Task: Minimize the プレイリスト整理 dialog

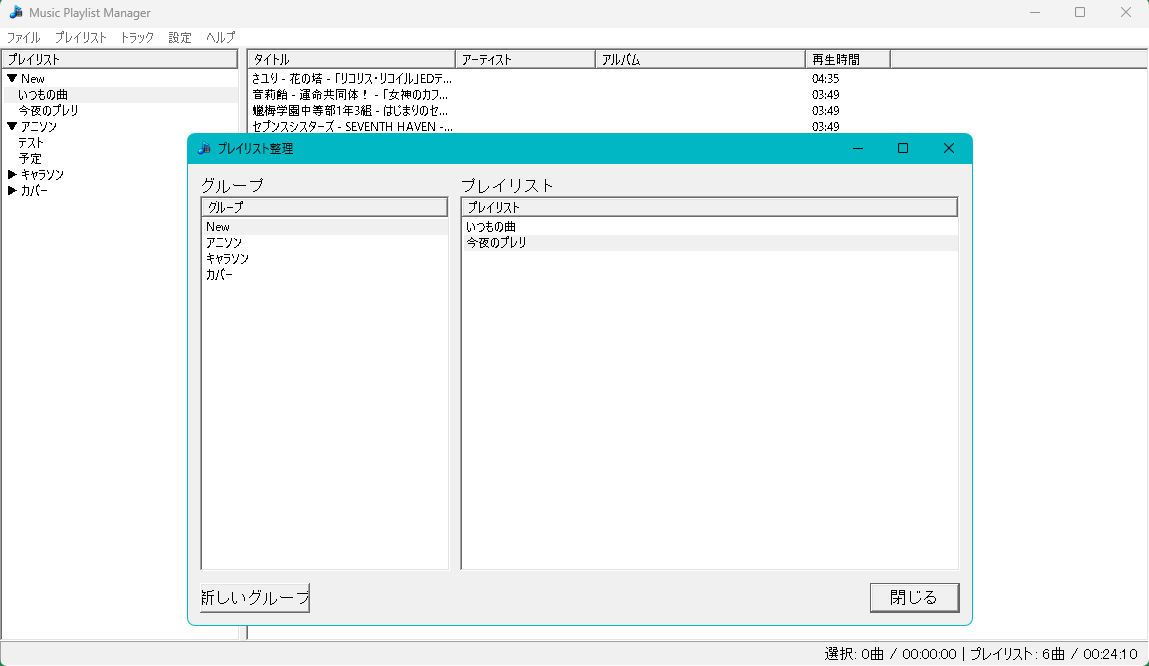Action: click(x=858, y=149)
